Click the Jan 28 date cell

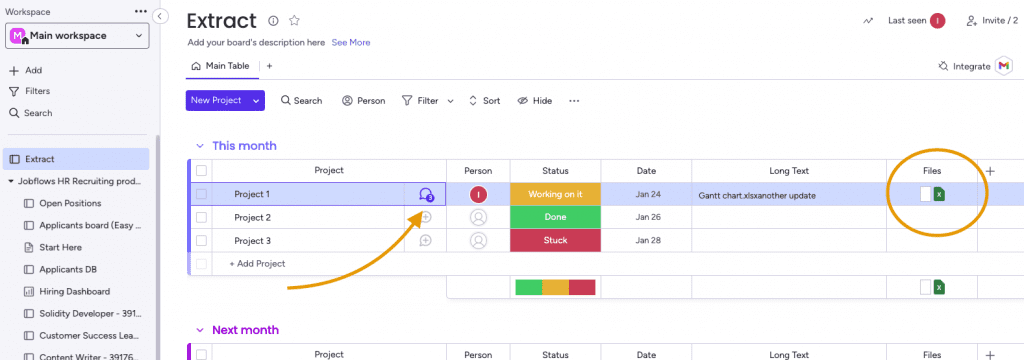coord(646,240)
